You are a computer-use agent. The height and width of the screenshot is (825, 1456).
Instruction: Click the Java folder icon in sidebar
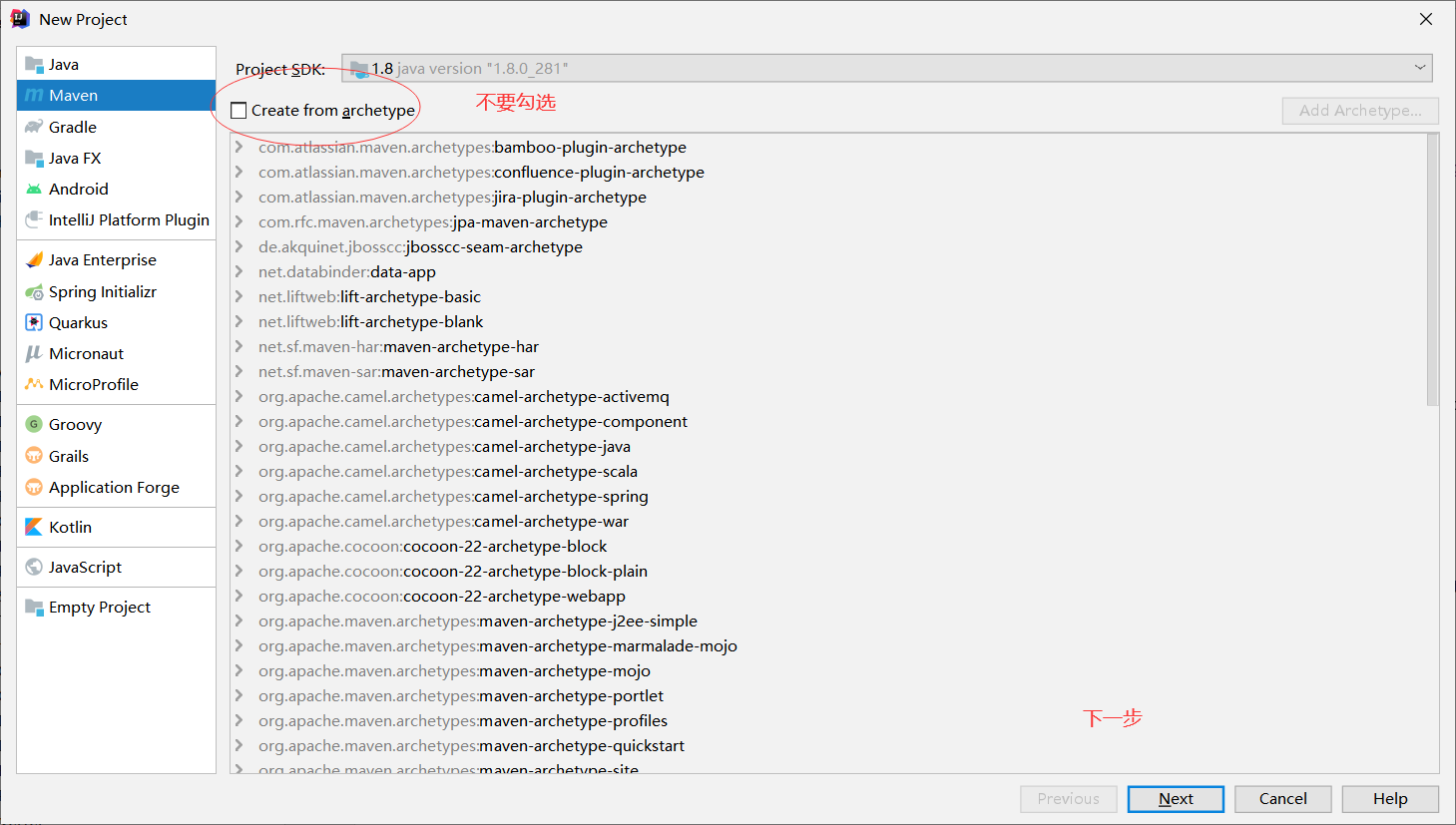[x=34, y=65]
